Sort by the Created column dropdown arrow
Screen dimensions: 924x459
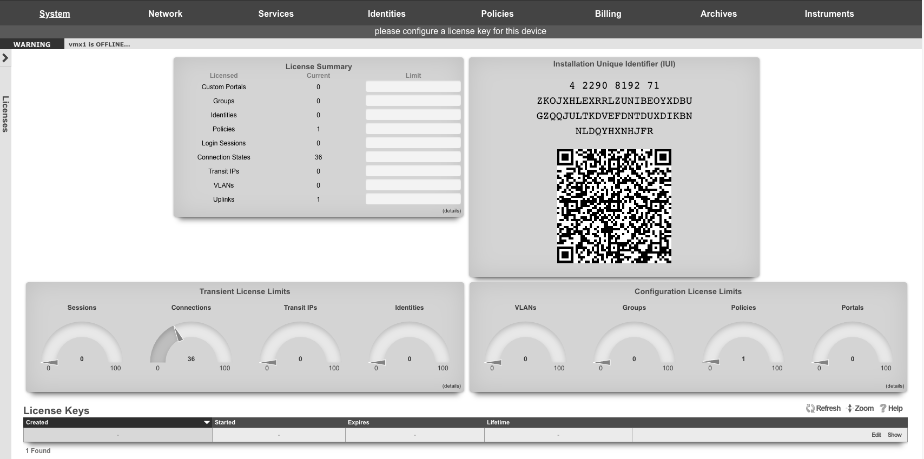207,422
